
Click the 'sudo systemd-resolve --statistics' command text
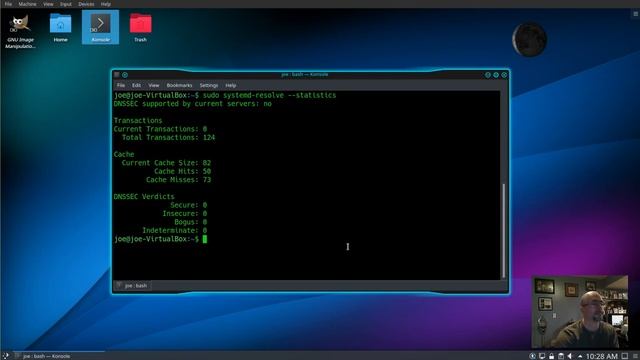tap(269, 95)
